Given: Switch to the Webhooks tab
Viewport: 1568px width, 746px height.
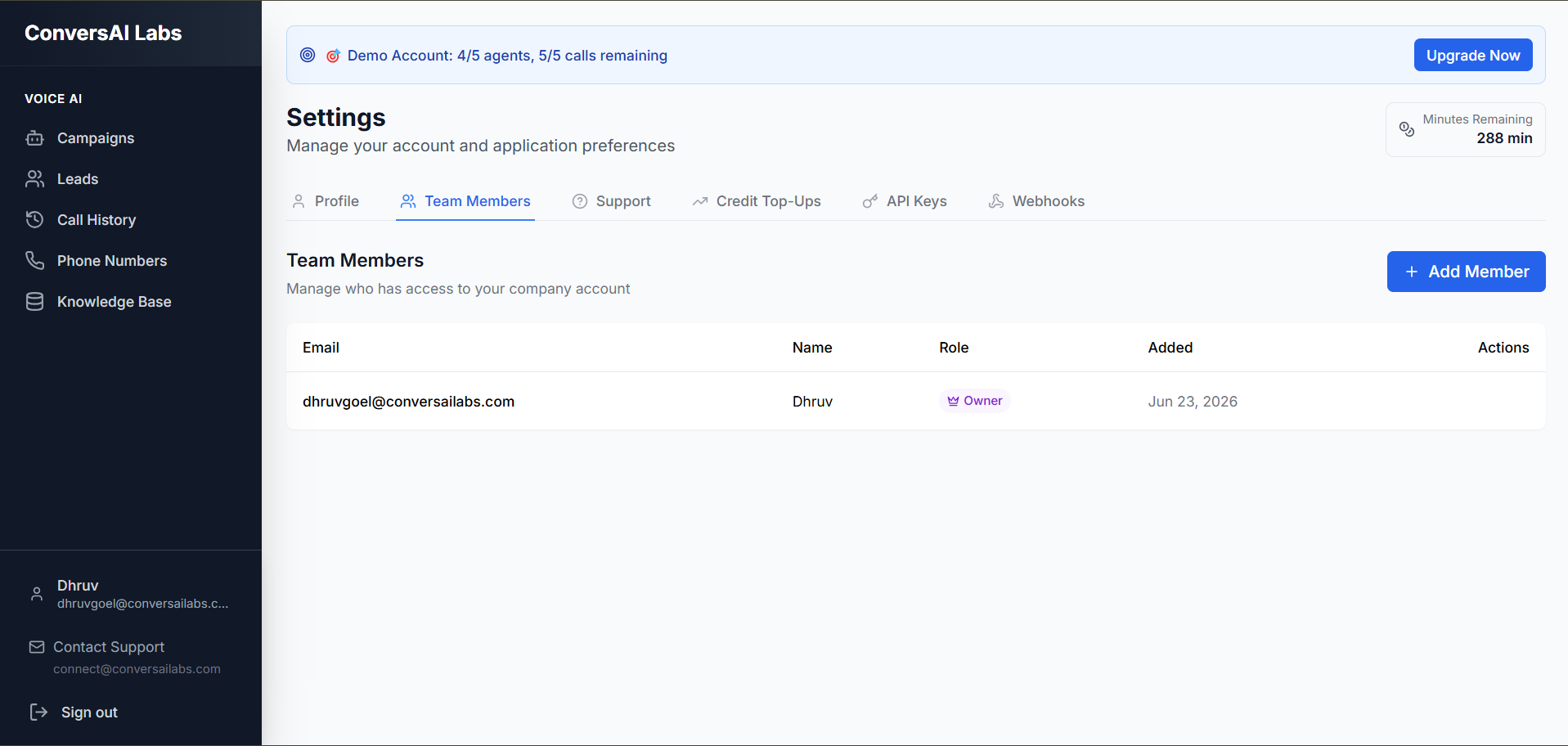Looking at the screenshot, I should pyautogui.click(x=1037, y=201).
